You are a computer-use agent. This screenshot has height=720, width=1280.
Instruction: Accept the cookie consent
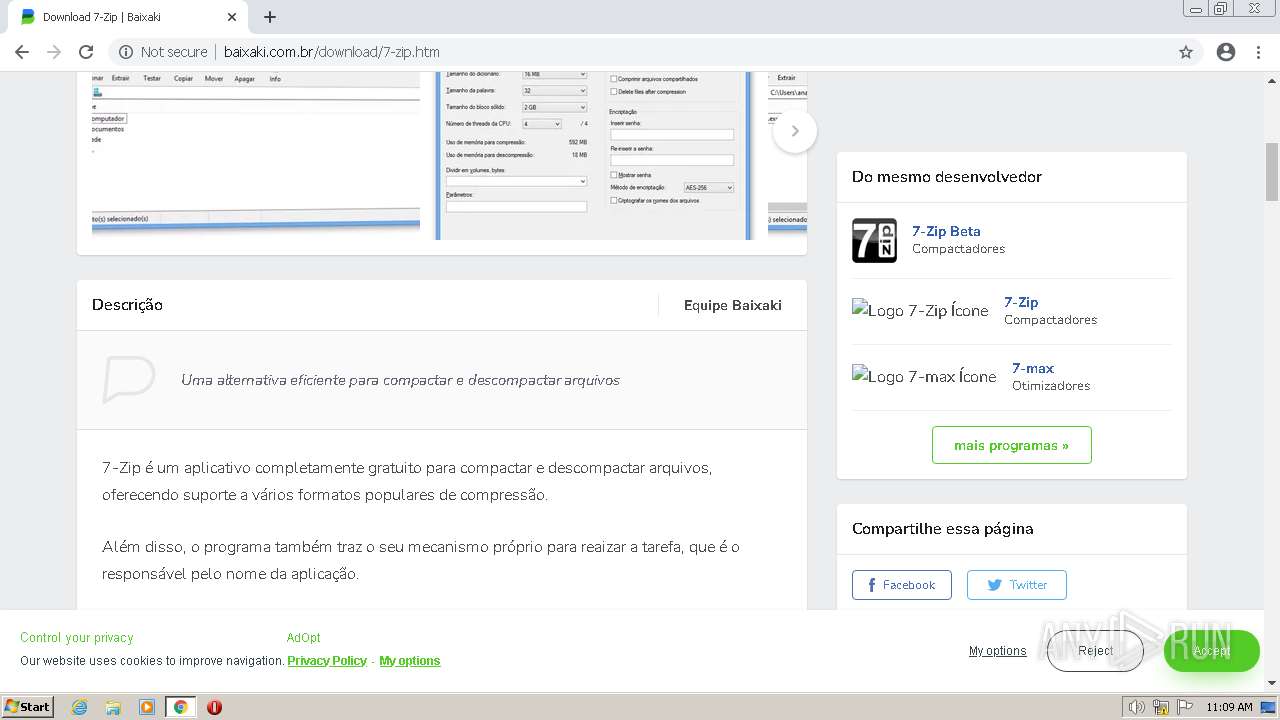1211,650
